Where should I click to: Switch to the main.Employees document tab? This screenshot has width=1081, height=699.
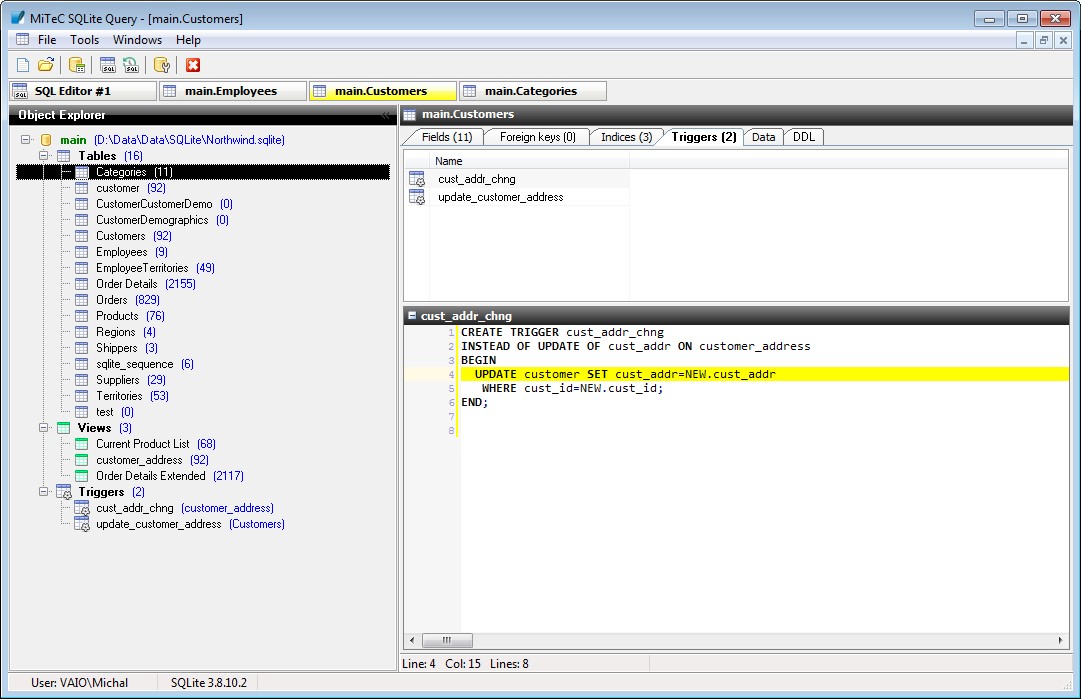point(231,91)
